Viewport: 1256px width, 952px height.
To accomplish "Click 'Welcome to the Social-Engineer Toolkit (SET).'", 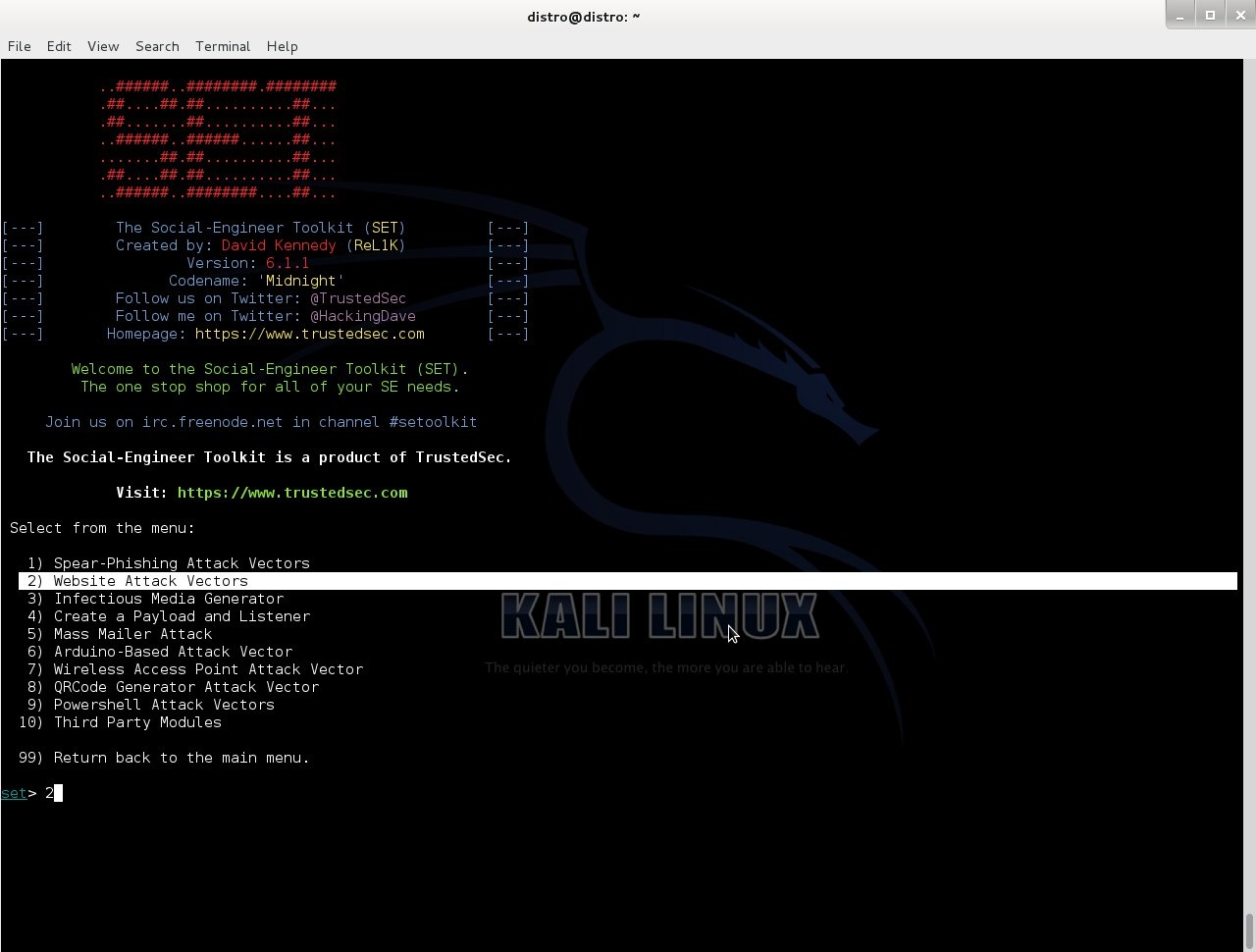I will 270,369.
